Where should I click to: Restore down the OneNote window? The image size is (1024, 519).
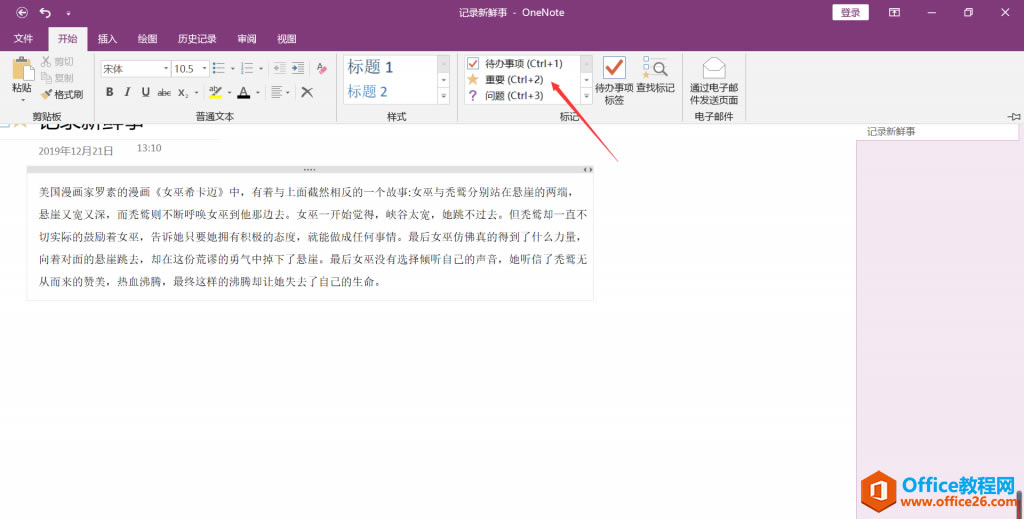(x=968, y=12)
